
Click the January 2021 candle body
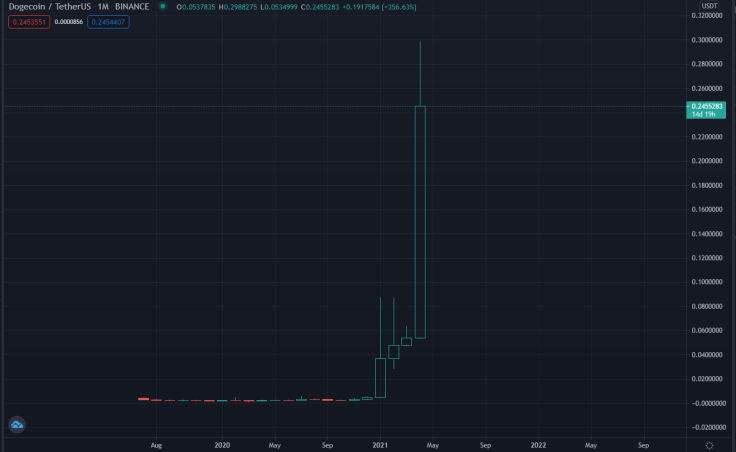point(380,378)
